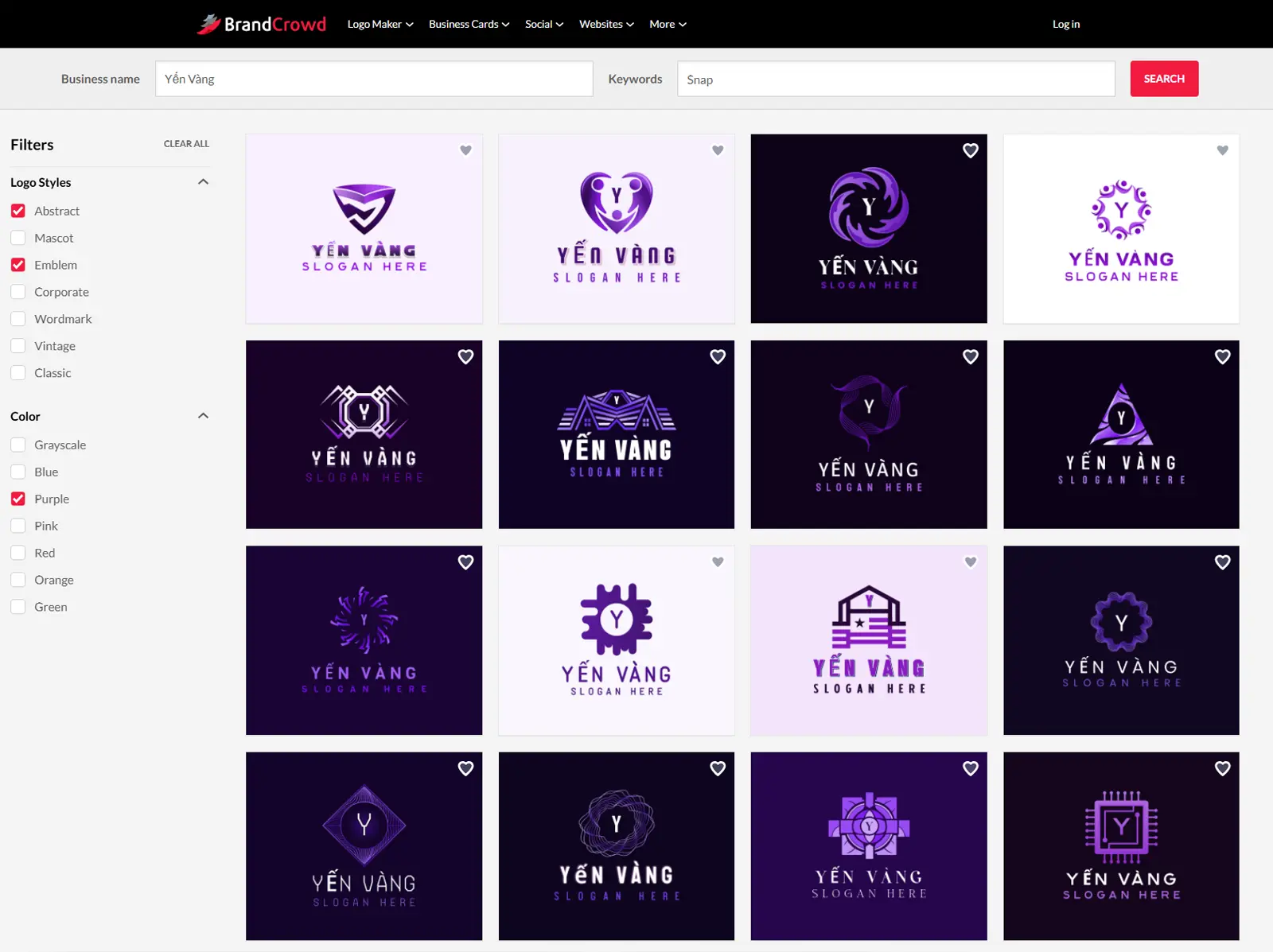This screenshot has width=1273, height=952.
Task: Favorite the shield logo with heart icon
Action: (466, 150)
